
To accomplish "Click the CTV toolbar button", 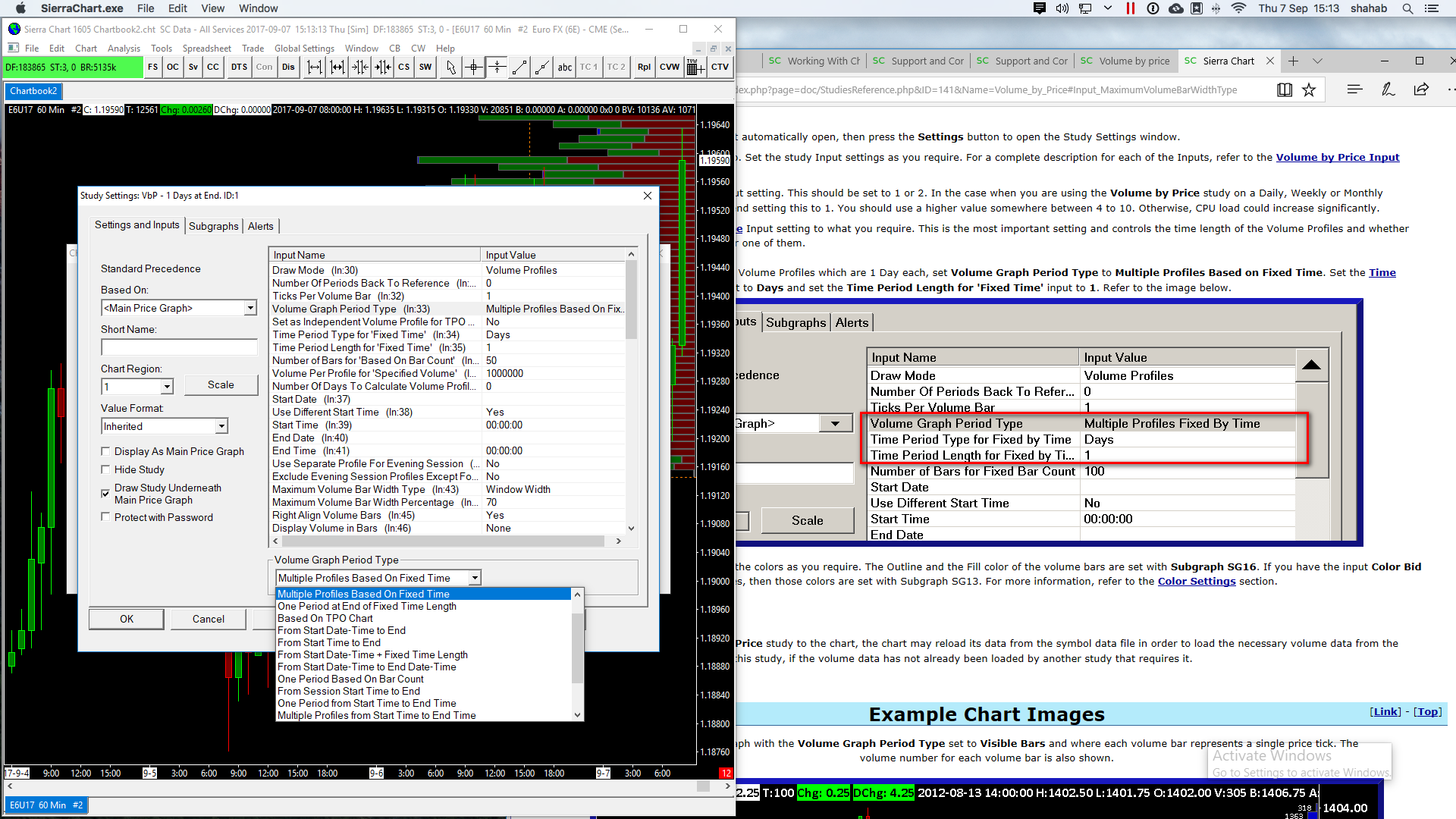I will pos(720,67).
